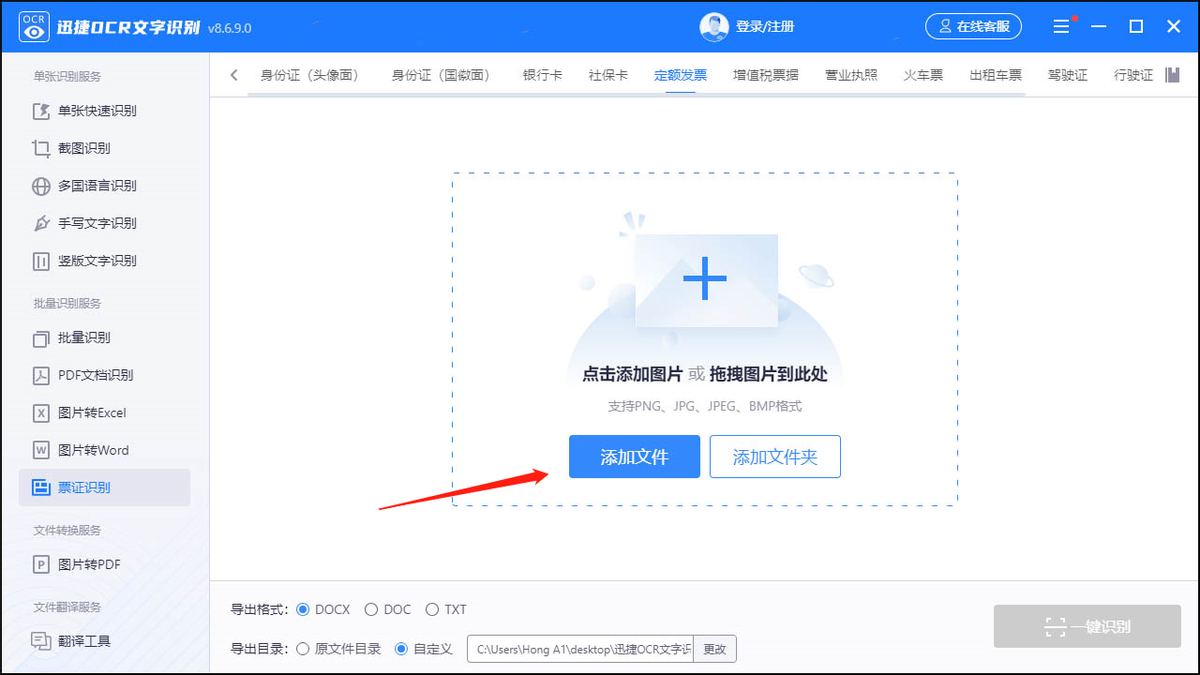Screen dimensions: 1200x675
Task: Choose 原文件目录 as export directory
Action: pos(339,649)
